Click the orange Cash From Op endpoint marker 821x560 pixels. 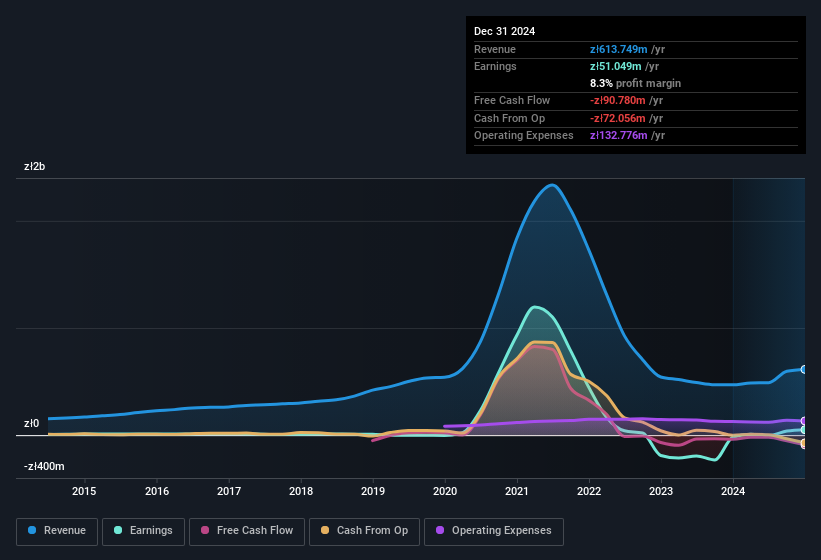803,443
